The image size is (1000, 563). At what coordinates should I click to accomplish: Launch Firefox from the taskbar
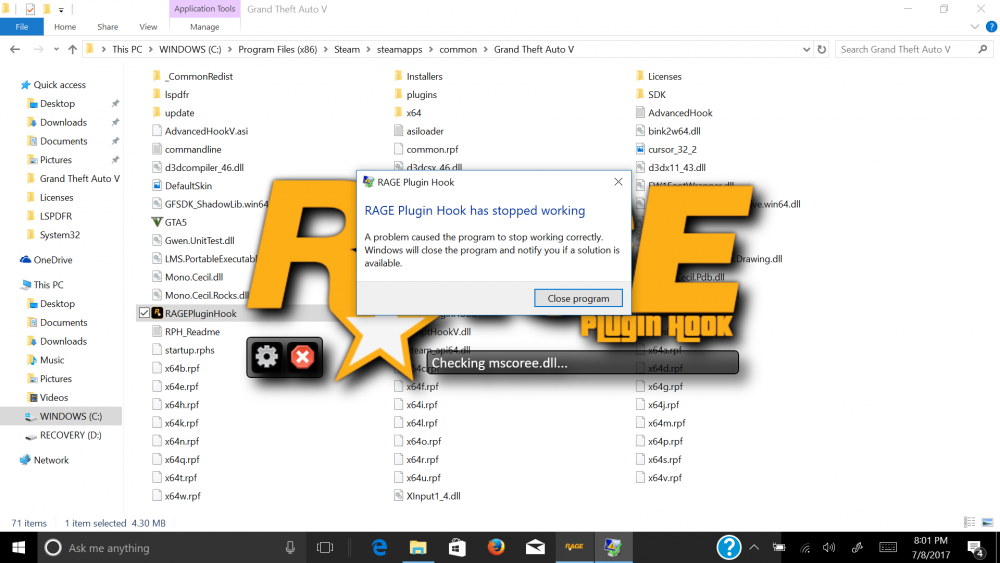(496, 547)
